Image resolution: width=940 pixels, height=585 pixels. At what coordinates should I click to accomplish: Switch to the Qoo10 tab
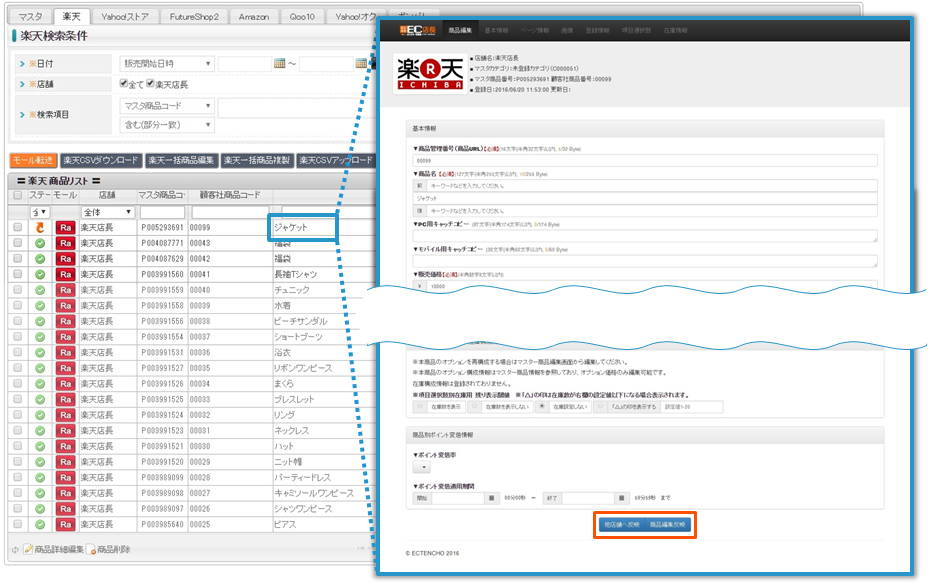pos(302,17)
